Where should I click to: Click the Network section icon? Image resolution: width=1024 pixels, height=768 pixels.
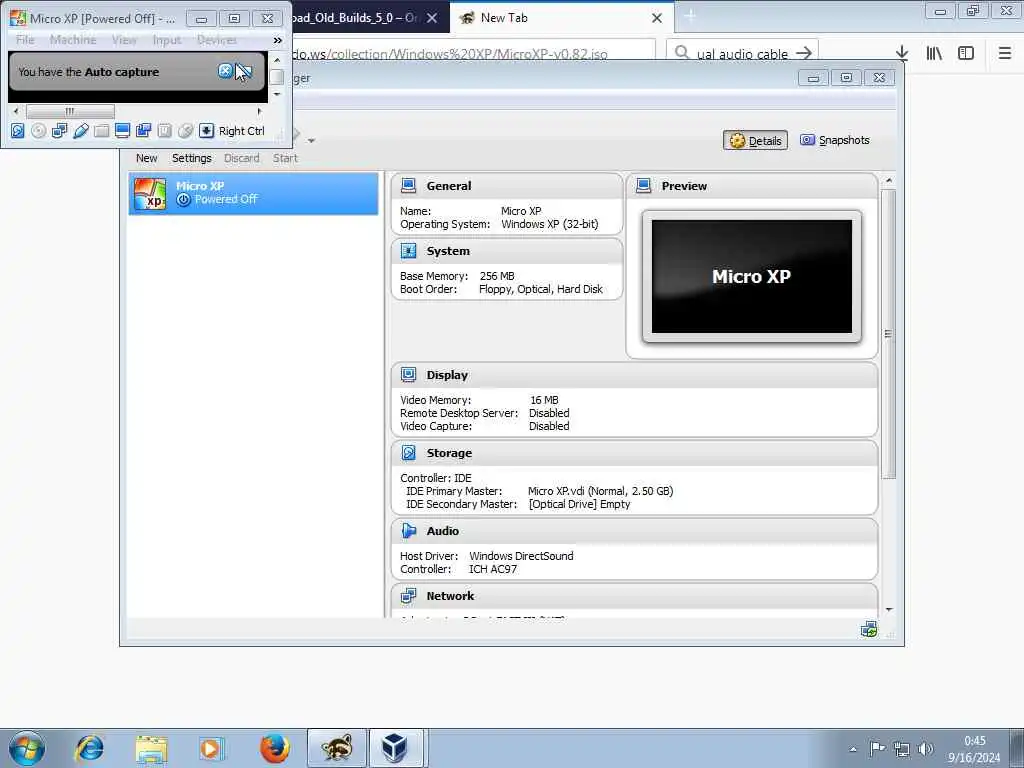(408, 596)
